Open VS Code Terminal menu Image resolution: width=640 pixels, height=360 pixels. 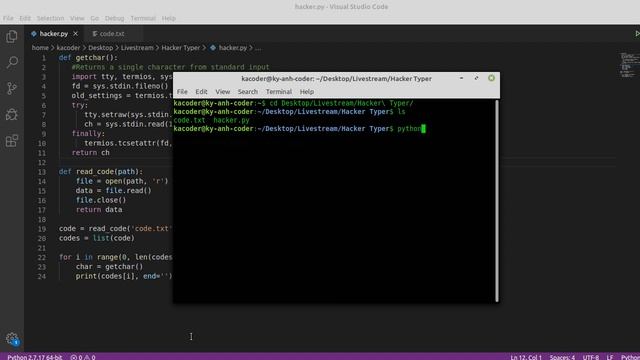click(143, 18)
